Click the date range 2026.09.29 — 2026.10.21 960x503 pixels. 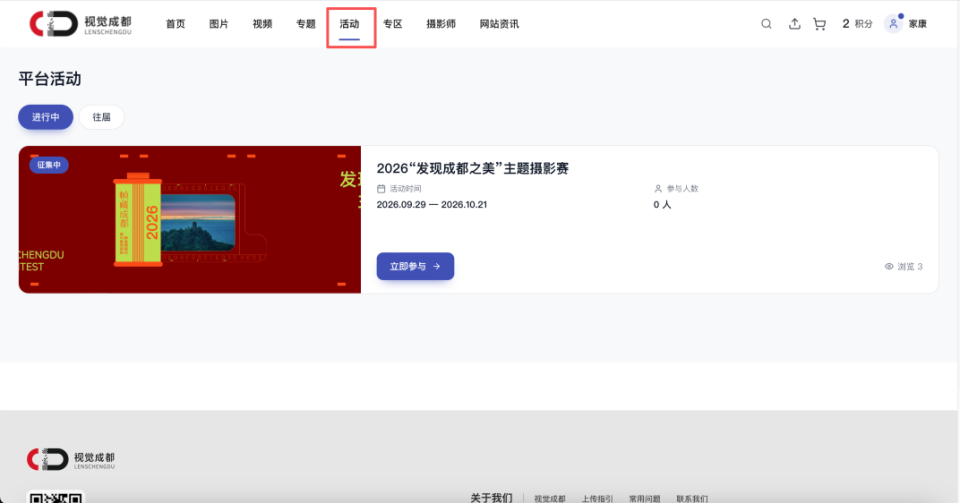432,204
